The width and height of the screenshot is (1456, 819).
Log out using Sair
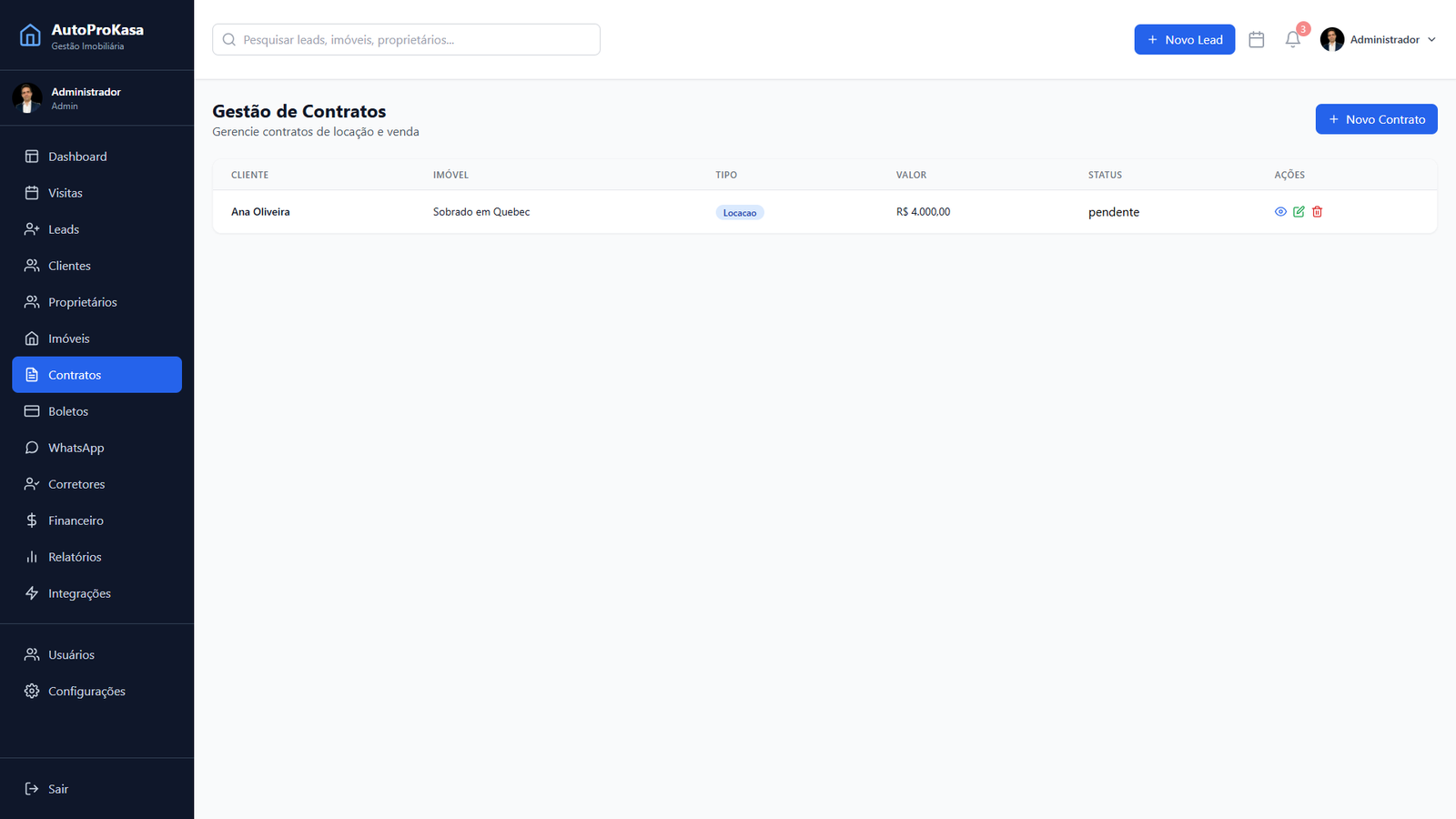[x=57, y=789]
